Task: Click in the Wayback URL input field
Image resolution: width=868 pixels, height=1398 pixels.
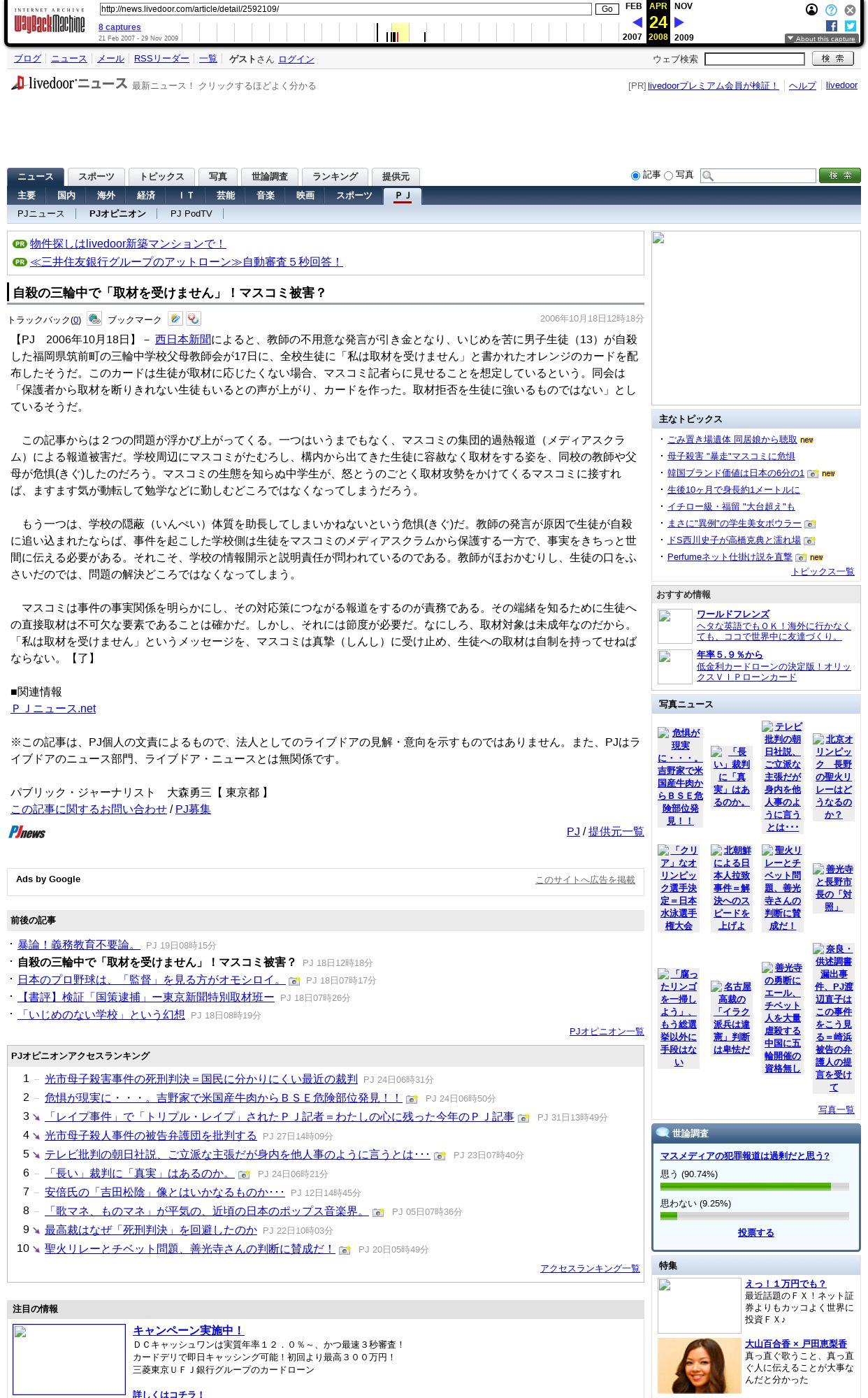Action: pyautogui.click(x=345, y=9)
